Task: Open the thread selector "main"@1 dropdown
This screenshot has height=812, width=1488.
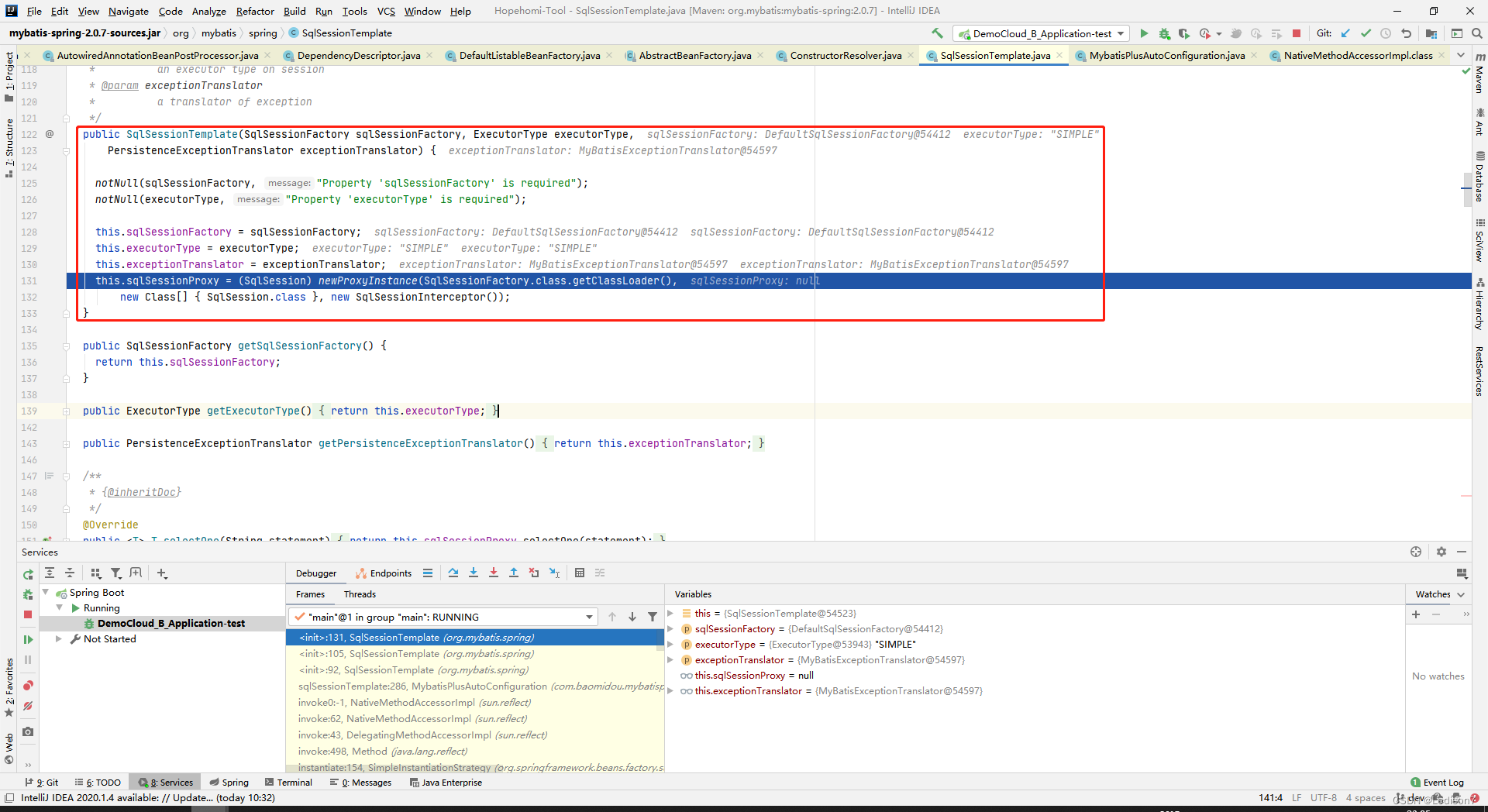Action: (x=443, y=617)
